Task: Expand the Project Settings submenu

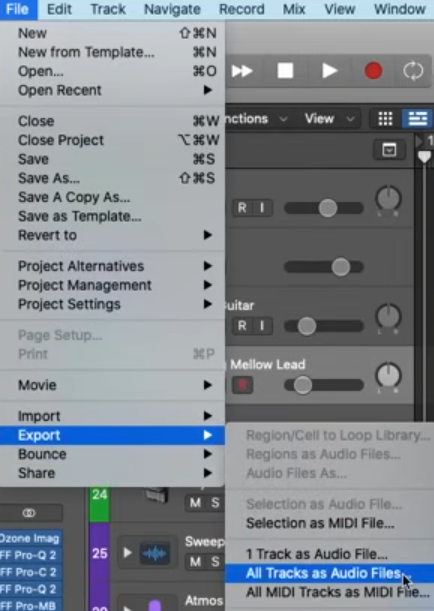Action: point(112,304)
